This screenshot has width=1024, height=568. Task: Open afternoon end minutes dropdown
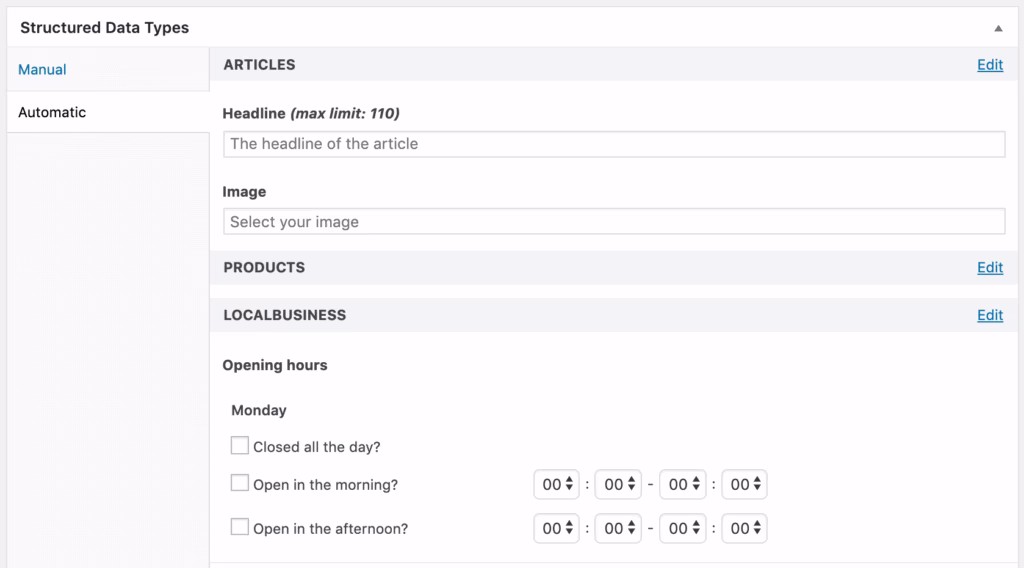[x=744, y=528]
